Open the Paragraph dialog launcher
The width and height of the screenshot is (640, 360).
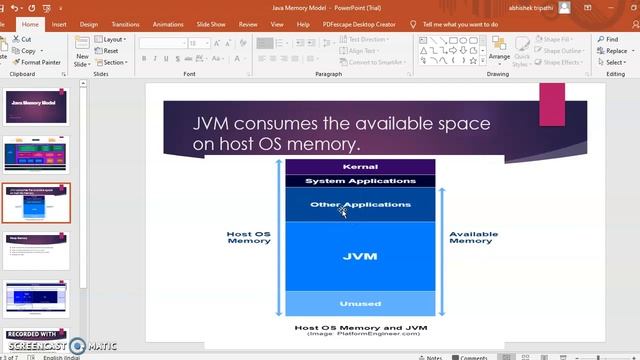click(x=409, y=74)
